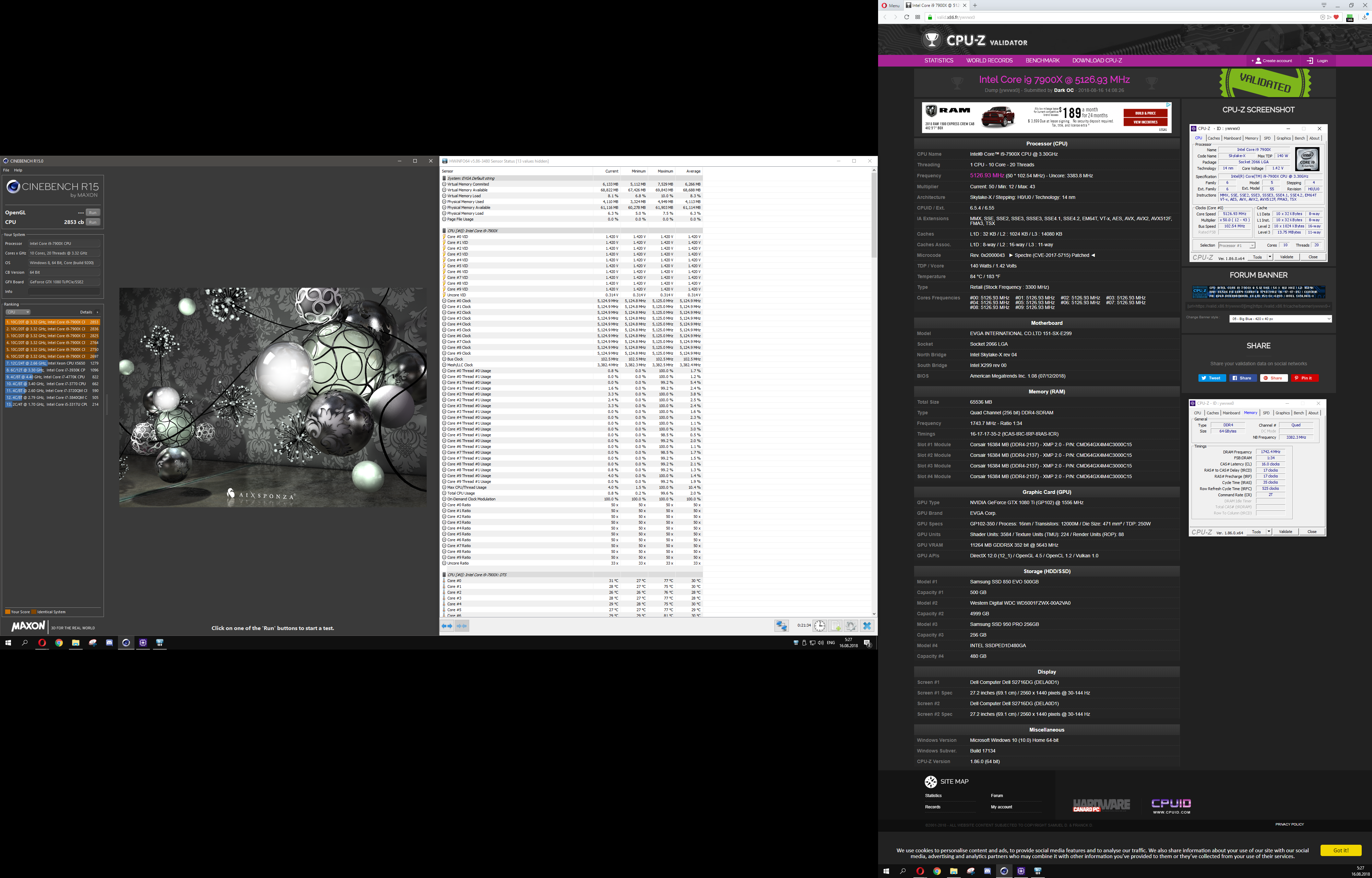Open HWiNFO sensor settings gear icon
The image size is (1372, 878).
pos(850,626)
